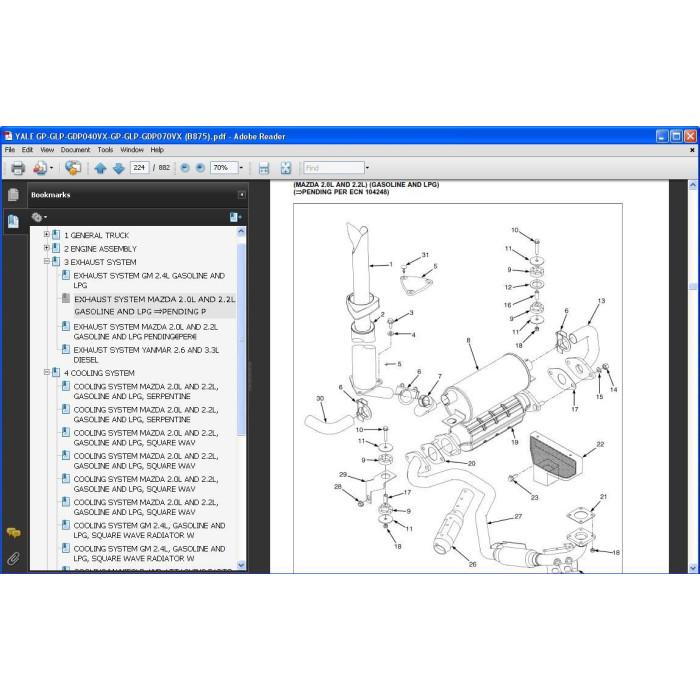
Task: Open the zoom level dropdown arrow
Action: [242, 168]
